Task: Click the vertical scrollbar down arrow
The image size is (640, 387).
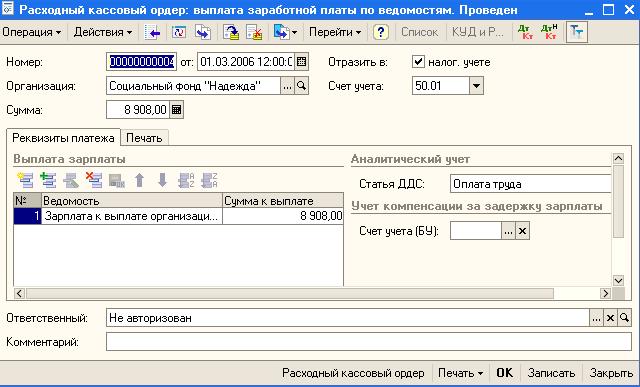Action: pos(618,280)
